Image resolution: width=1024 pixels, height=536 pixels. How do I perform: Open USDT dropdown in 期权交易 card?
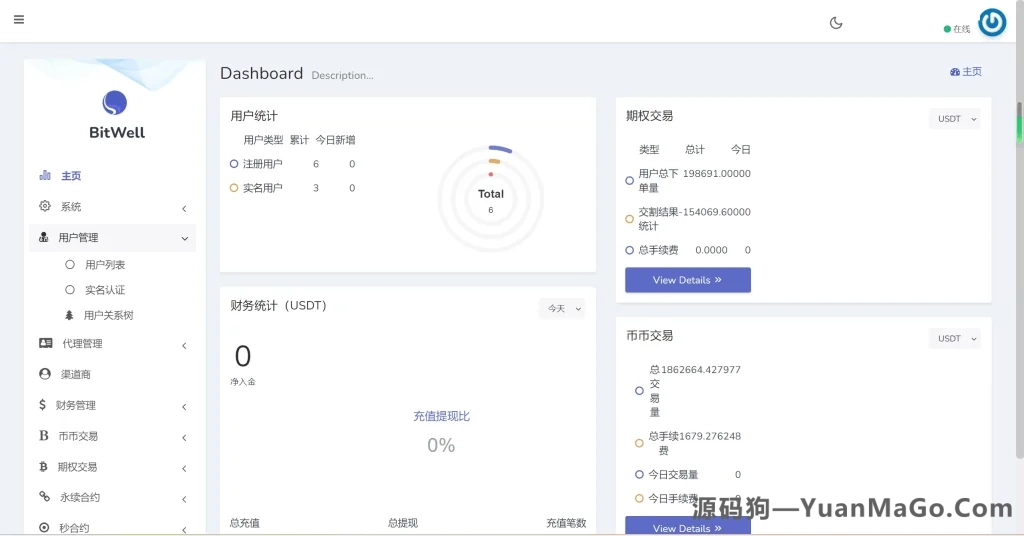(x=955, y=119)
